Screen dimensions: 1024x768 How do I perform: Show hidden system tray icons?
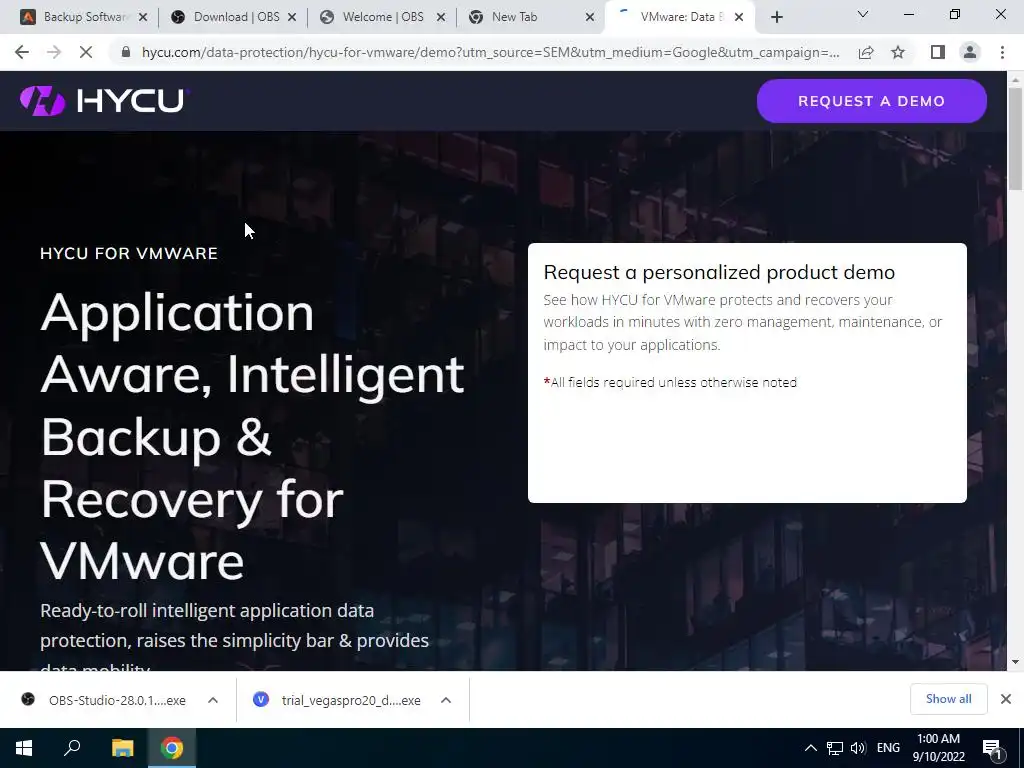pos(810,748)
